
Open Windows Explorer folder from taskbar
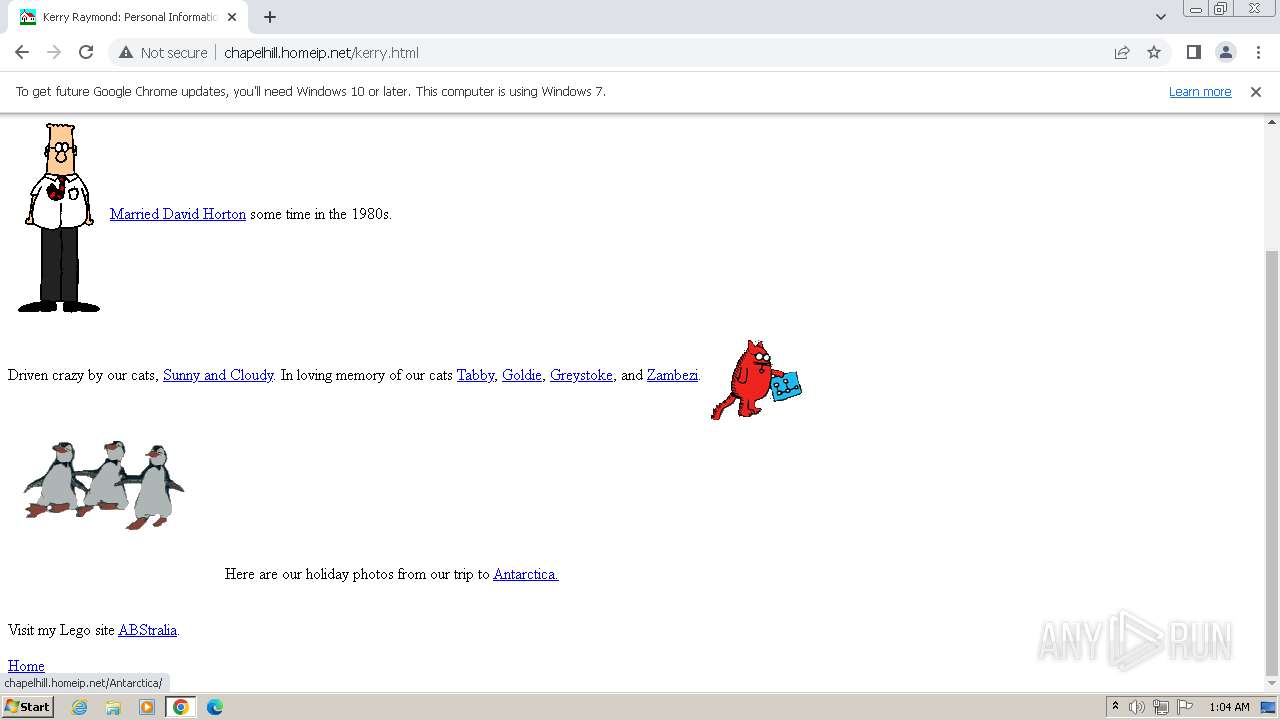pos(113,707)
